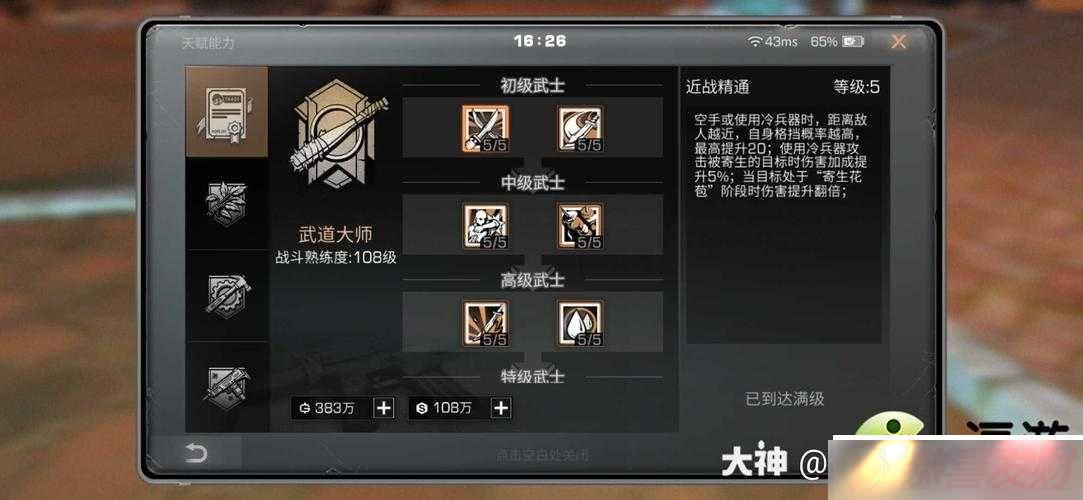Open the gear and hammer talent tab
The height and width of the screenshot is (500, 1083).
(227, 296)
